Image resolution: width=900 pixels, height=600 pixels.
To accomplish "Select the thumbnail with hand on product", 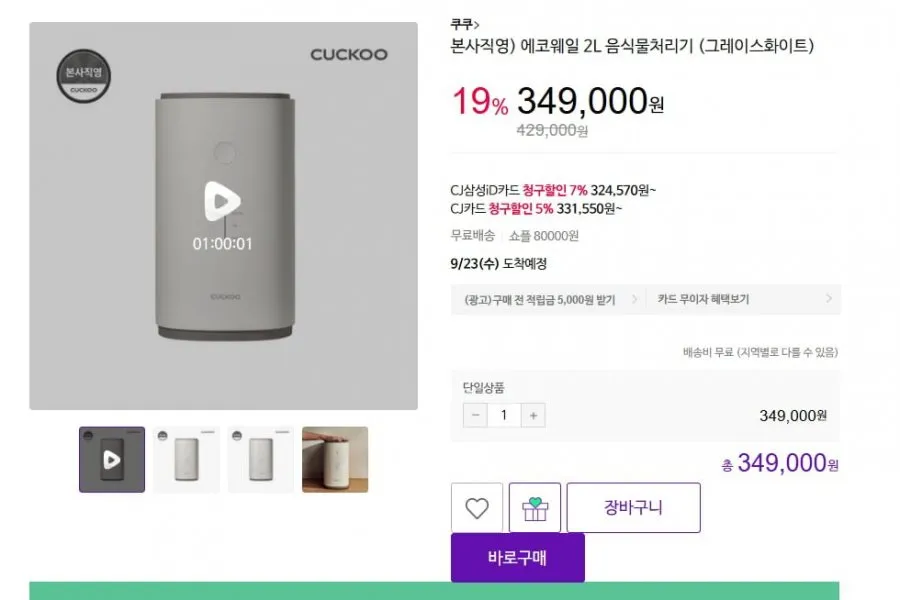I will click(335, 459).
